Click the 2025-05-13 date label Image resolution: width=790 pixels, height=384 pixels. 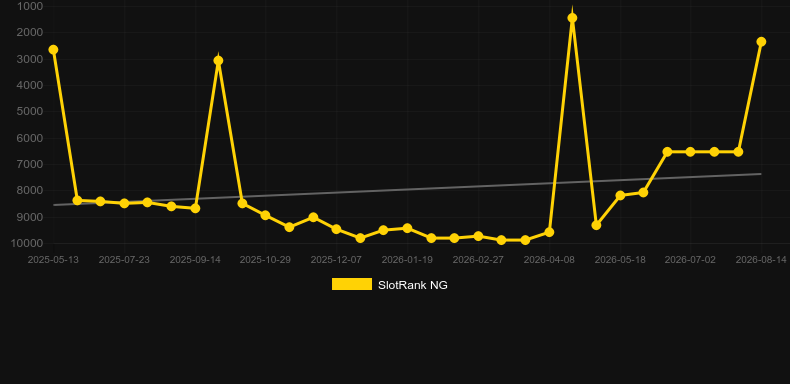point(53,260)
